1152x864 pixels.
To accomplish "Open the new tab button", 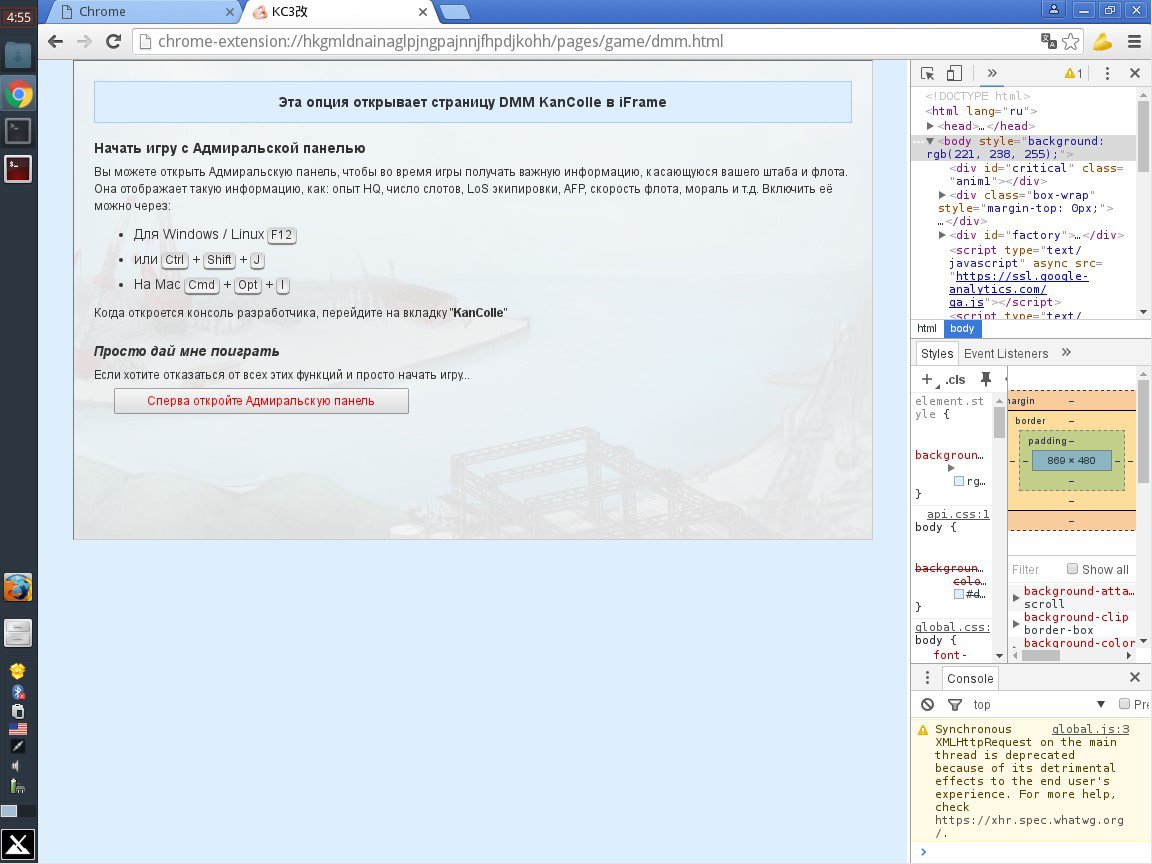I will [x=456, y=12].
